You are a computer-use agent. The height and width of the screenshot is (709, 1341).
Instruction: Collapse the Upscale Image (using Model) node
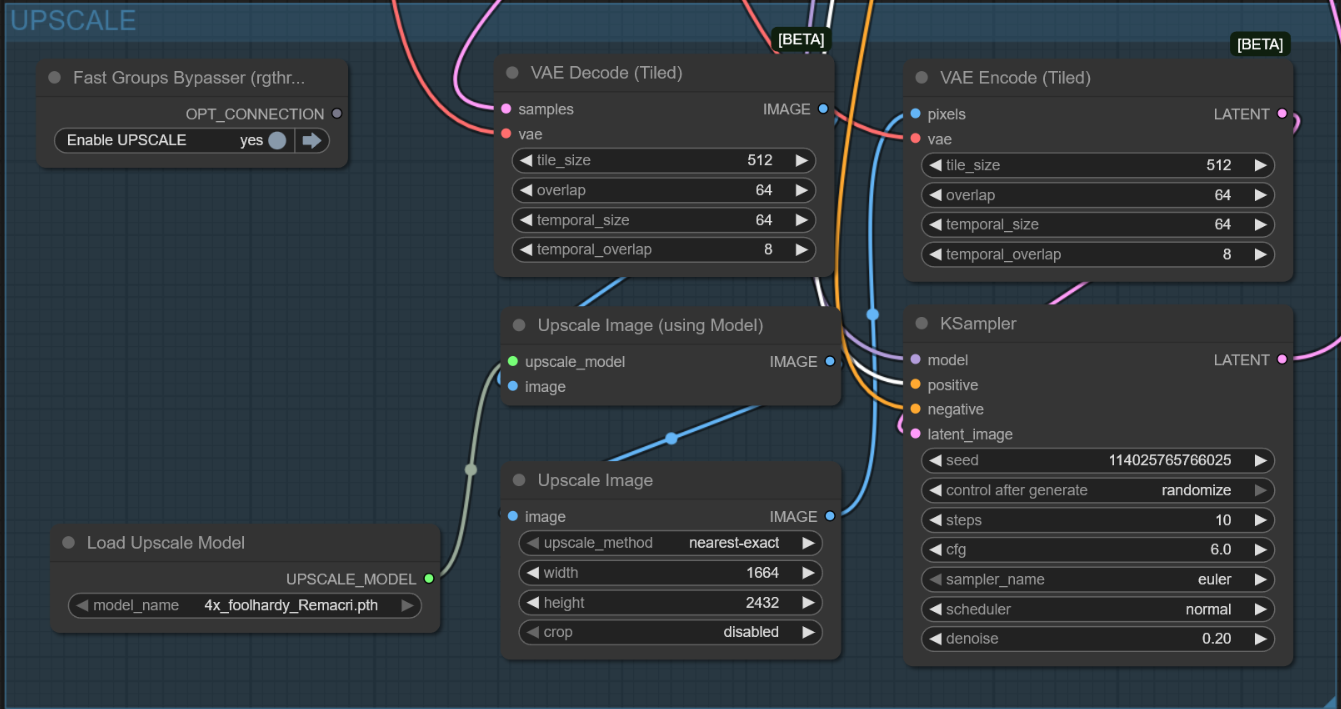coord(518,326)
